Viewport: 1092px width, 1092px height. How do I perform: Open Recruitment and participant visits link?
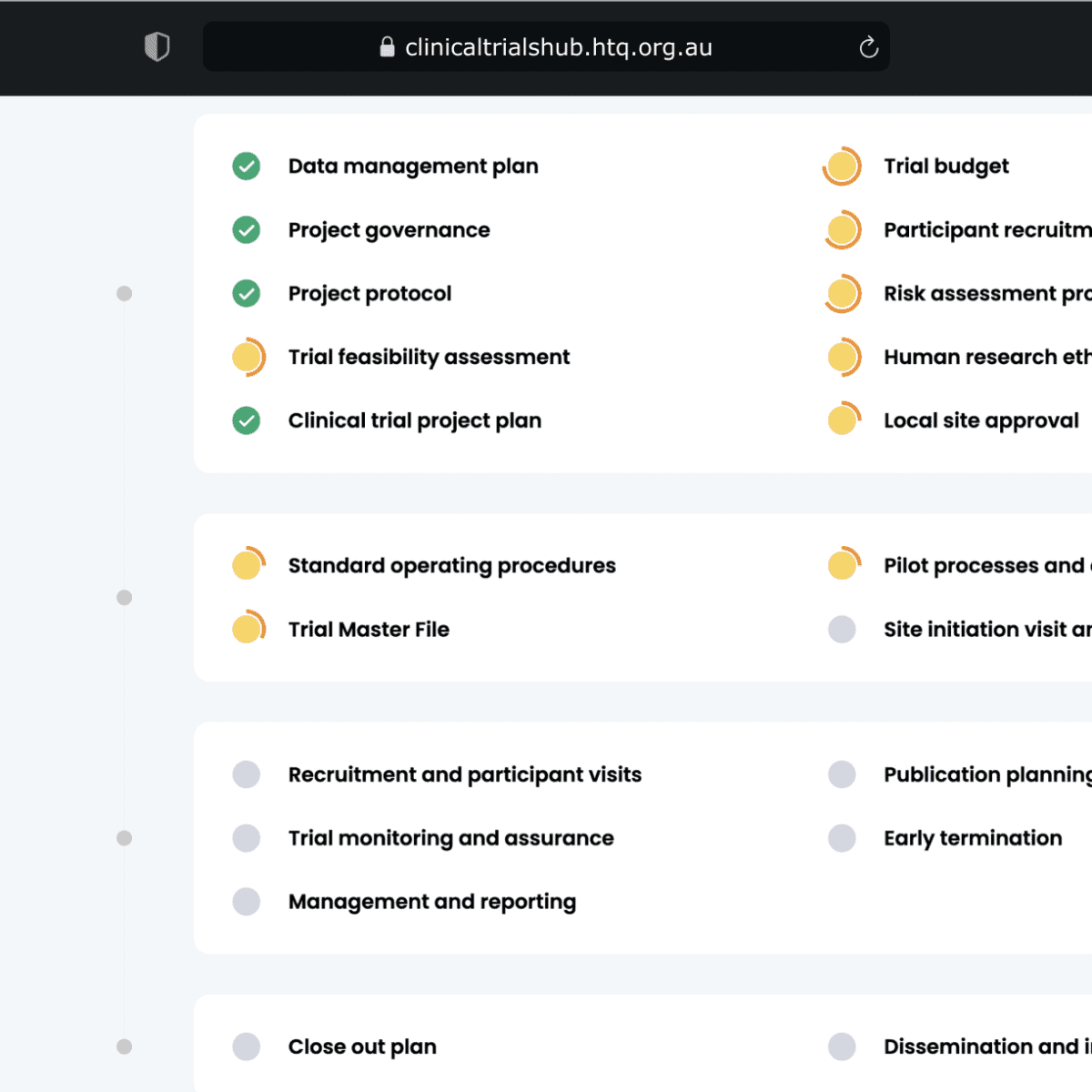[x=464, y=774]
